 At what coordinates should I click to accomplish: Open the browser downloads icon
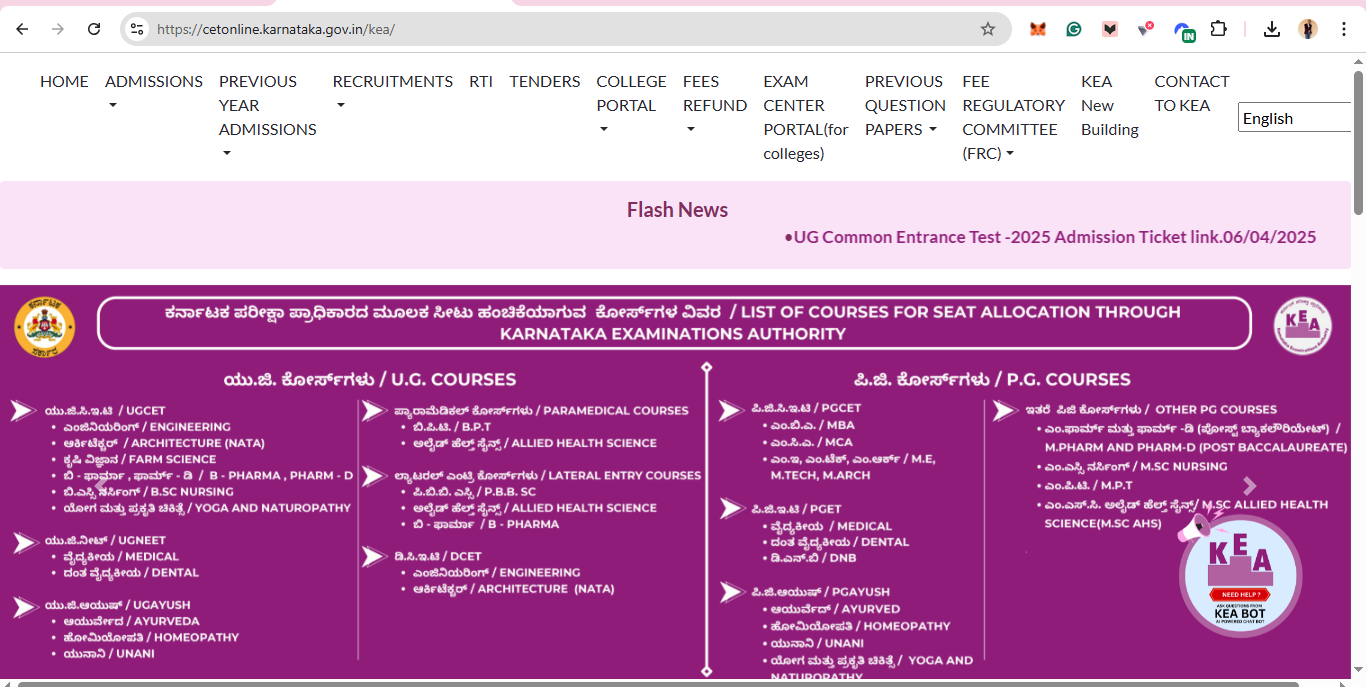1272,29
